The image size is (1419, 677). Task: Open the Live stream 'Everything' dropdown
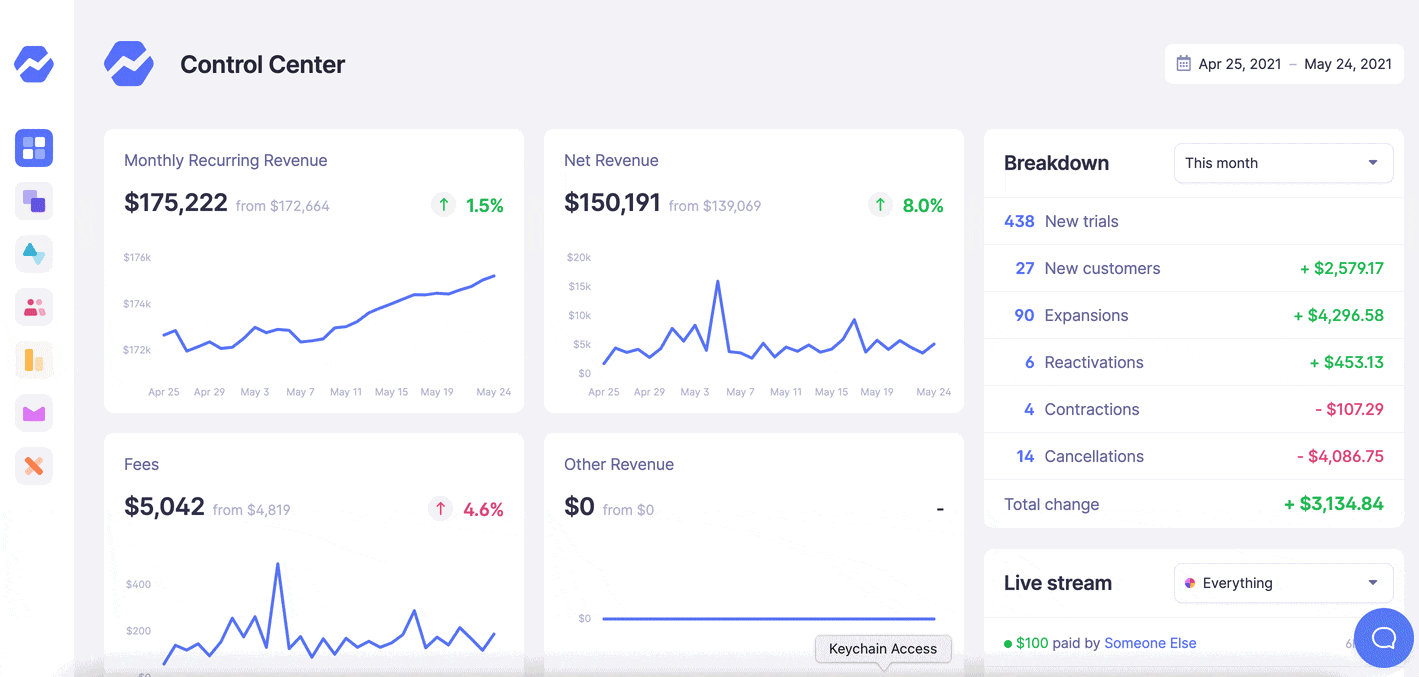(x=1283, y=583)
